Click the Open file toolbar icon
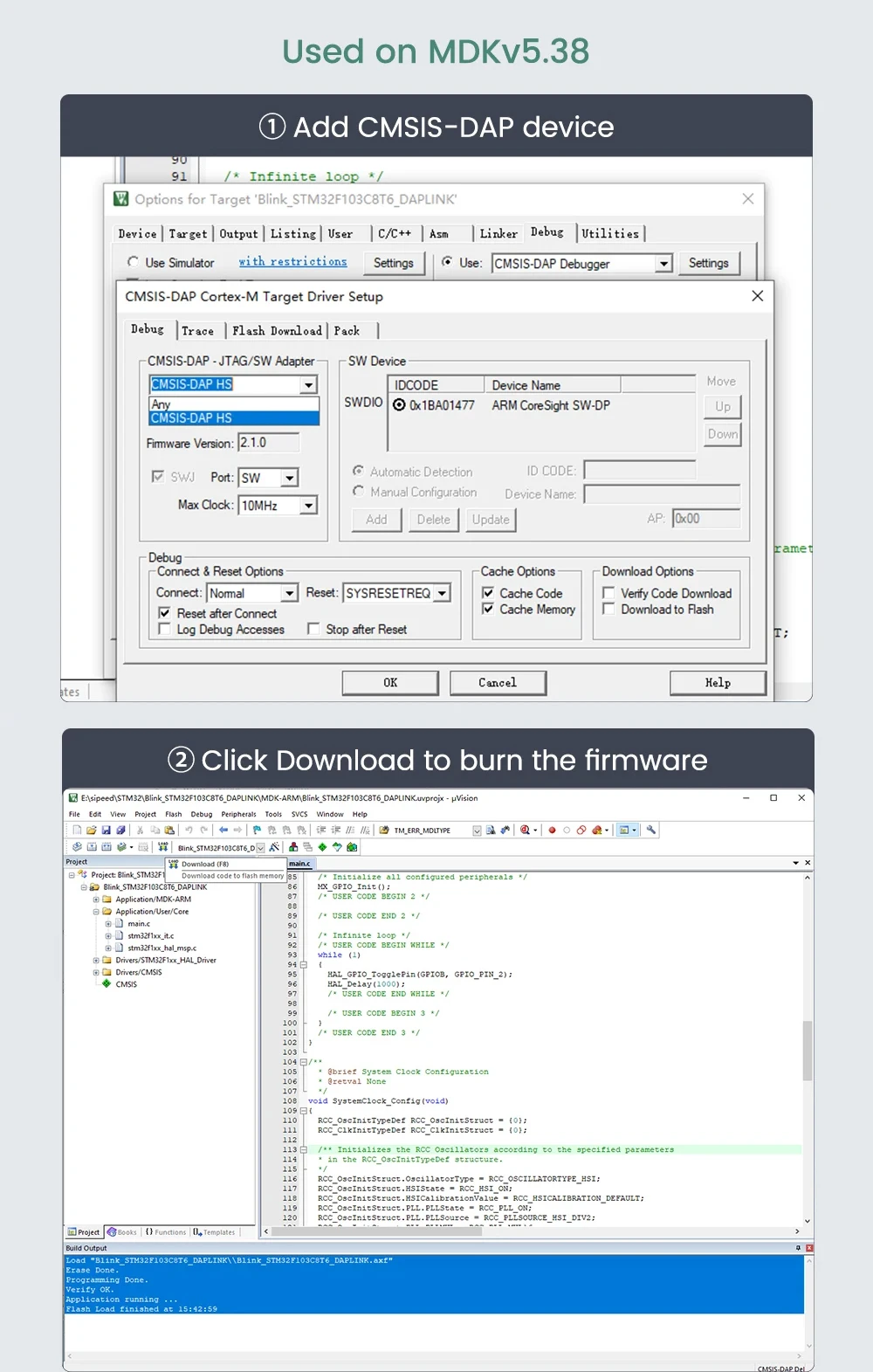The width and height of the screenshot is (873, 1372). tap(91, 830)
